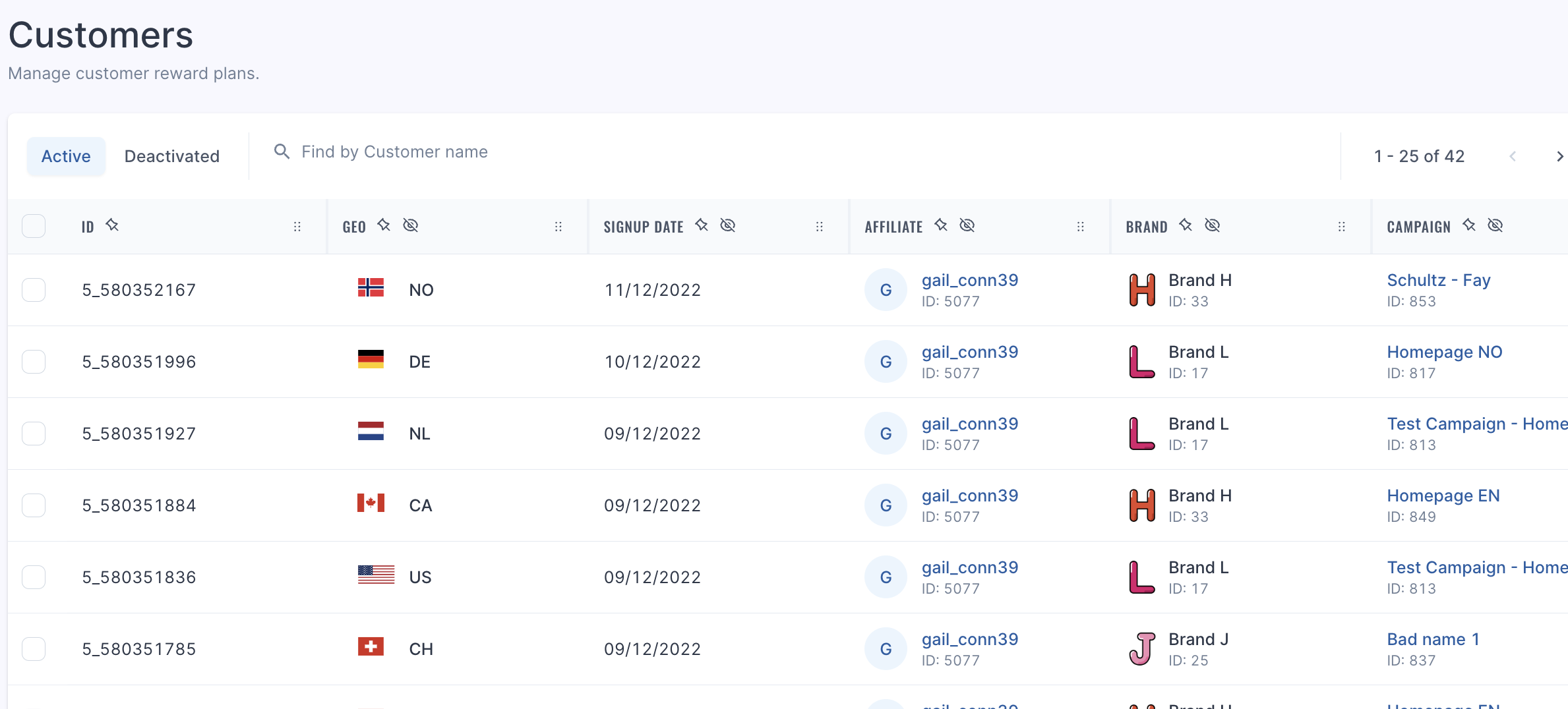Click the Norway flag icon
Screen dimensions: 1568x709
371,287
